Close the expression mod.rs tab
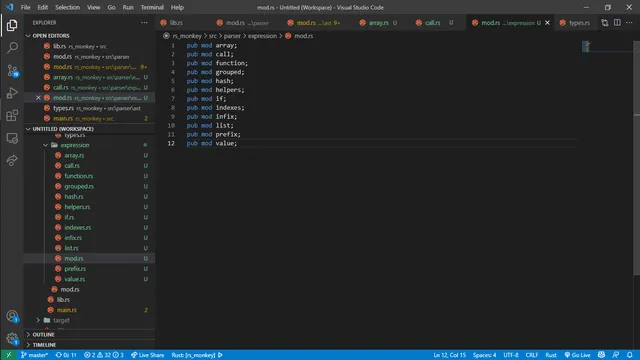640x360 pixels. (547, 23)
